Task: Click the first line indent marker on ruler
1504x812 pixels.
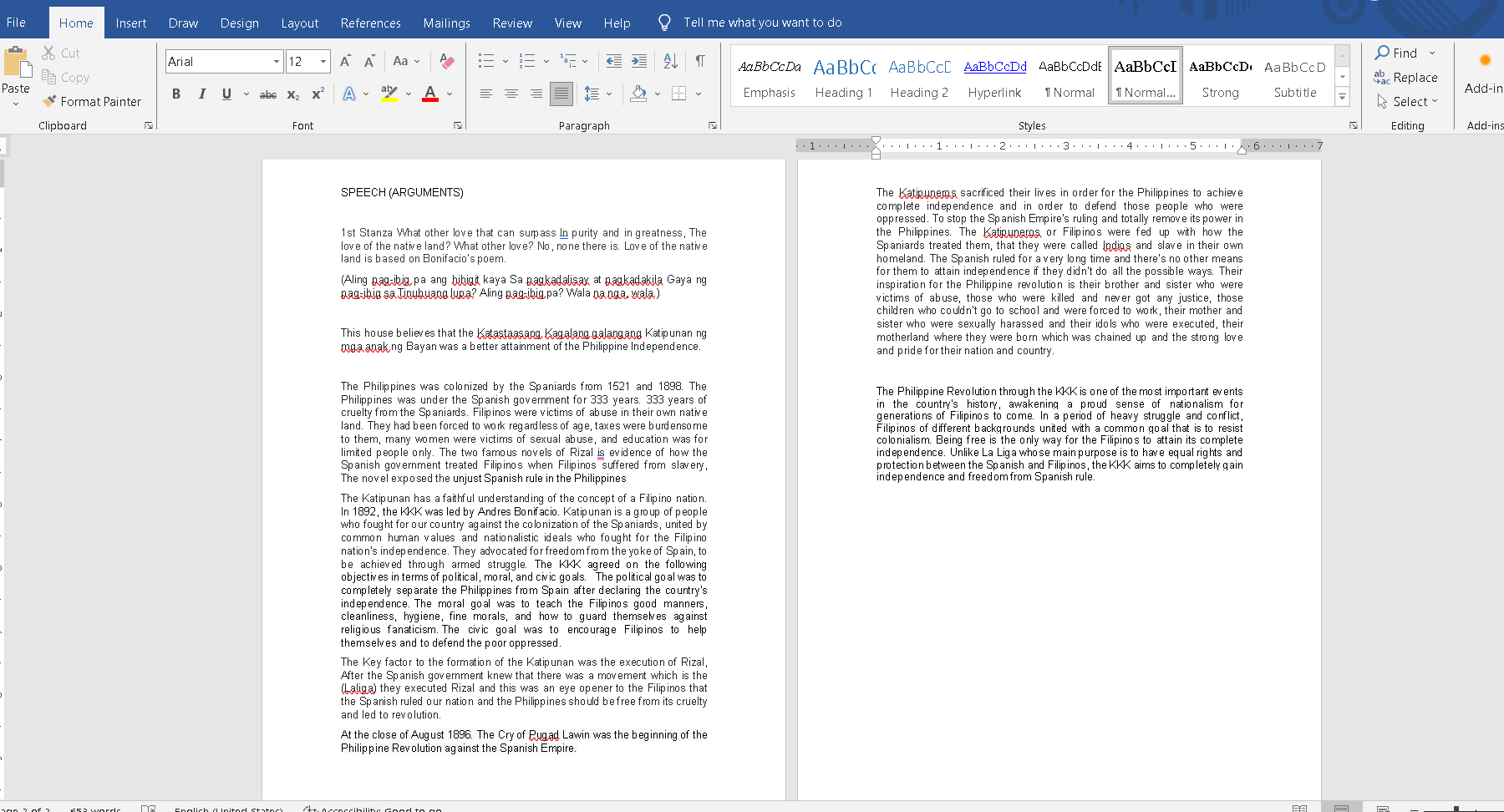Action: [876, 140]
